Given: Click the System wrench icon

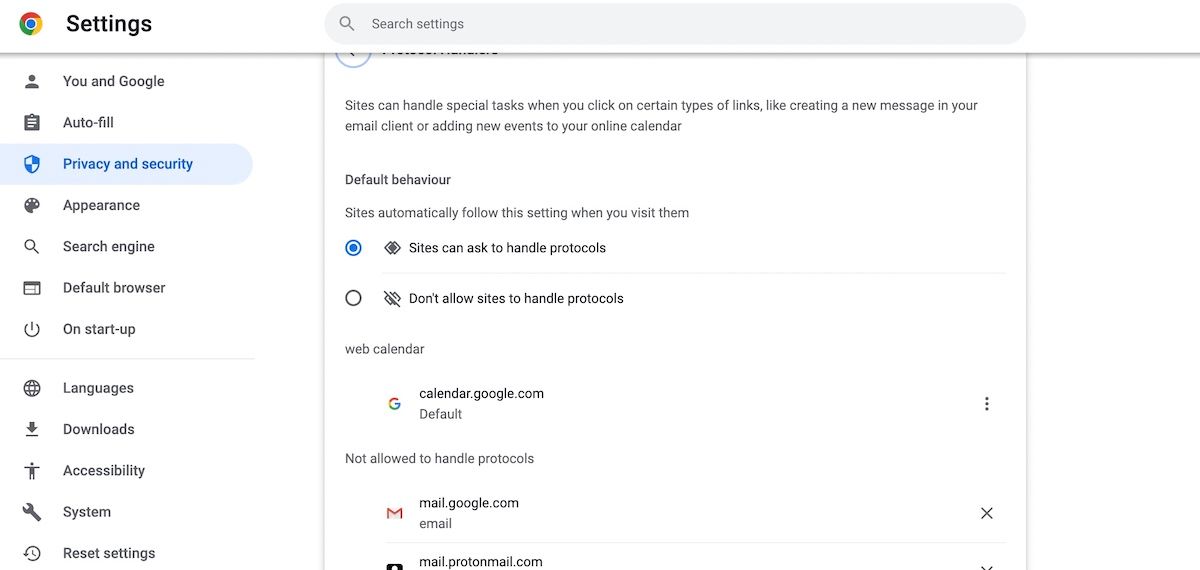Looking at the screenshot, I should pos(32,512).
